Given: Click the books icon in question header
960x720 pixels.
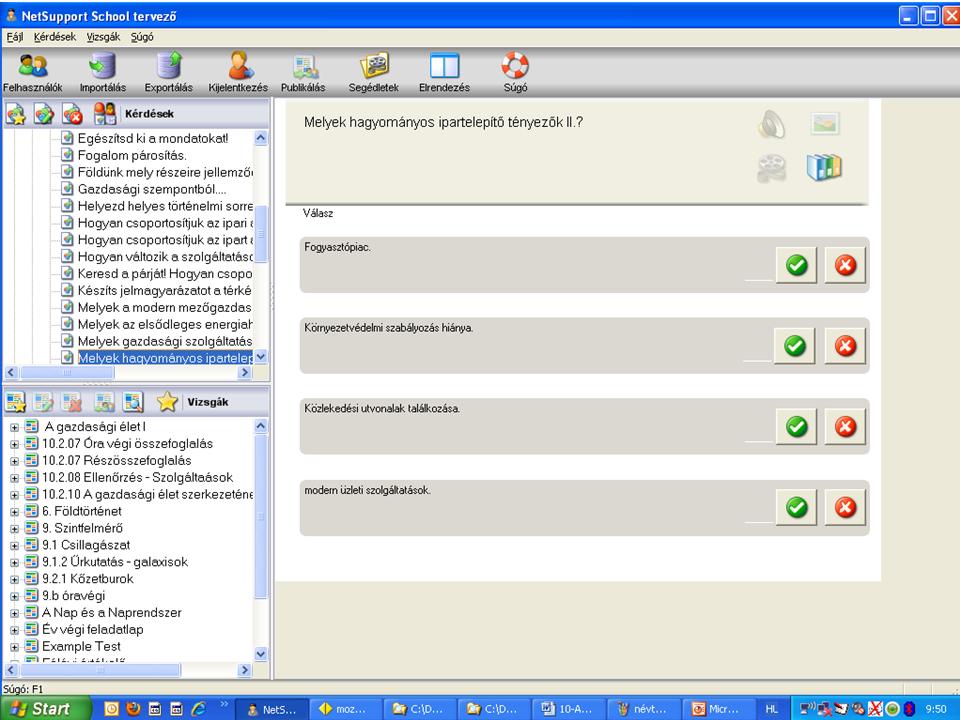Looking at the screenshot, I should coord(824,167).
